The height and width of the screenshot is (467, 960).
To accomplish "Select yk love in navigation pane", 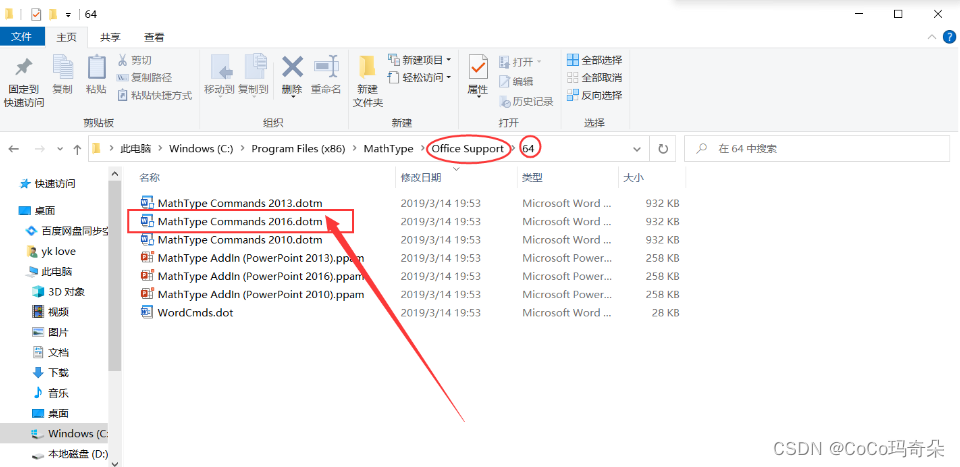I will (51, 252).
